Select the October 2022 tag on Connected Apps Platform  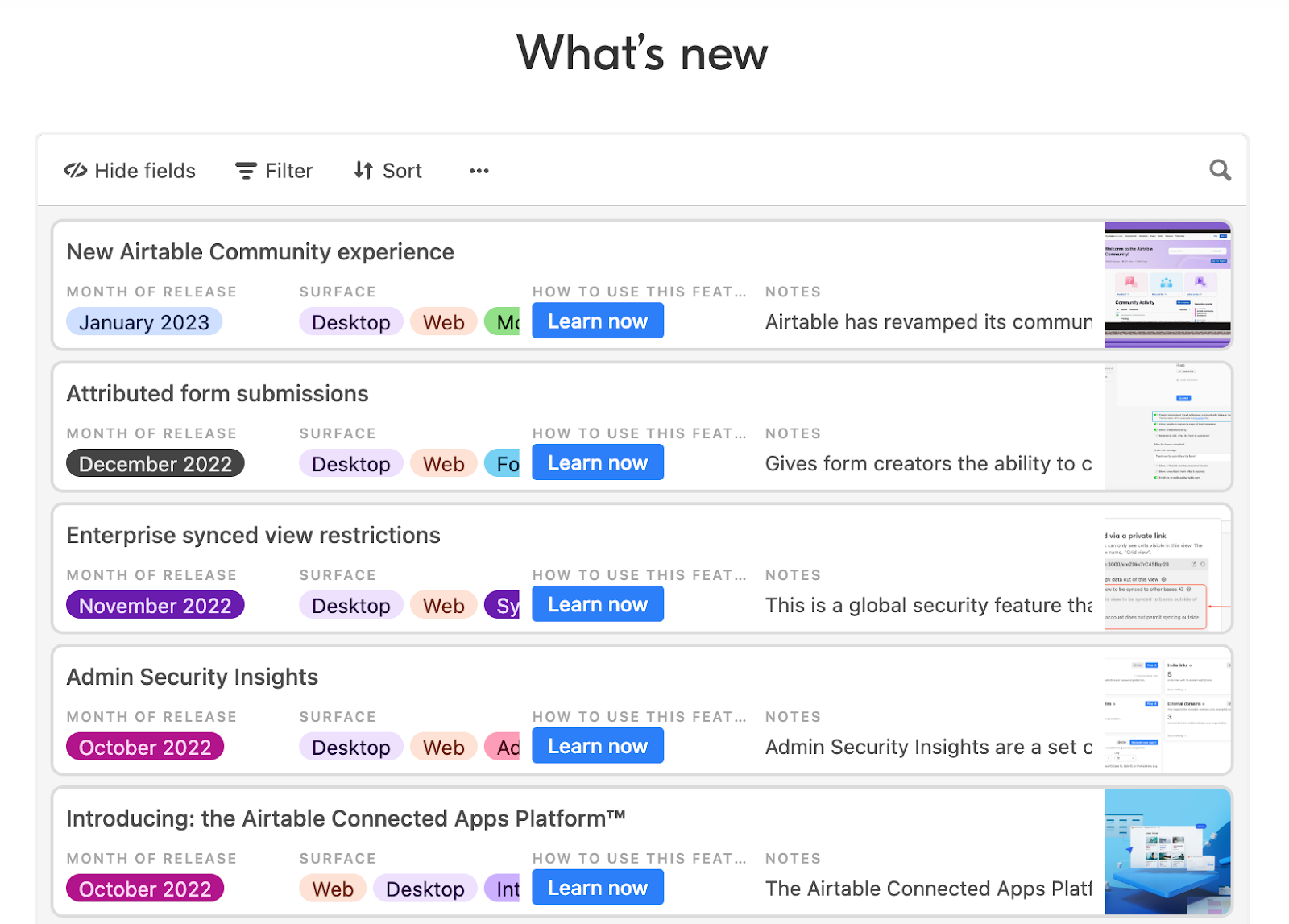pos(144,889)
